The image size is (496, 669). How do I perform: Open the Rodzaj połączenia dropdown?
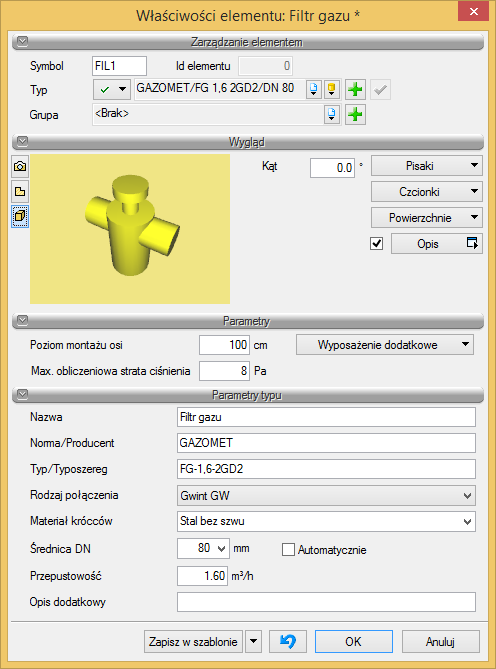pyautogui.click(x=326, y=495)
